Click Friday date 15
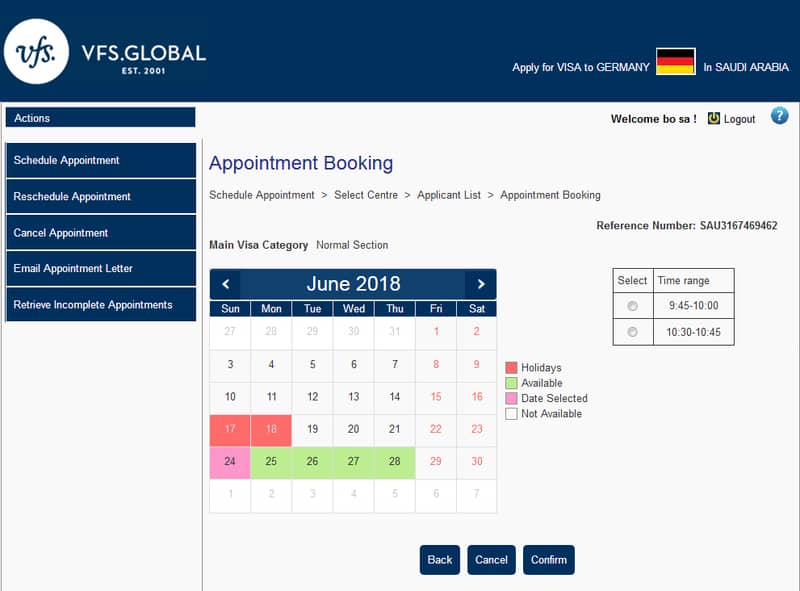 click(x=436, y=397)
